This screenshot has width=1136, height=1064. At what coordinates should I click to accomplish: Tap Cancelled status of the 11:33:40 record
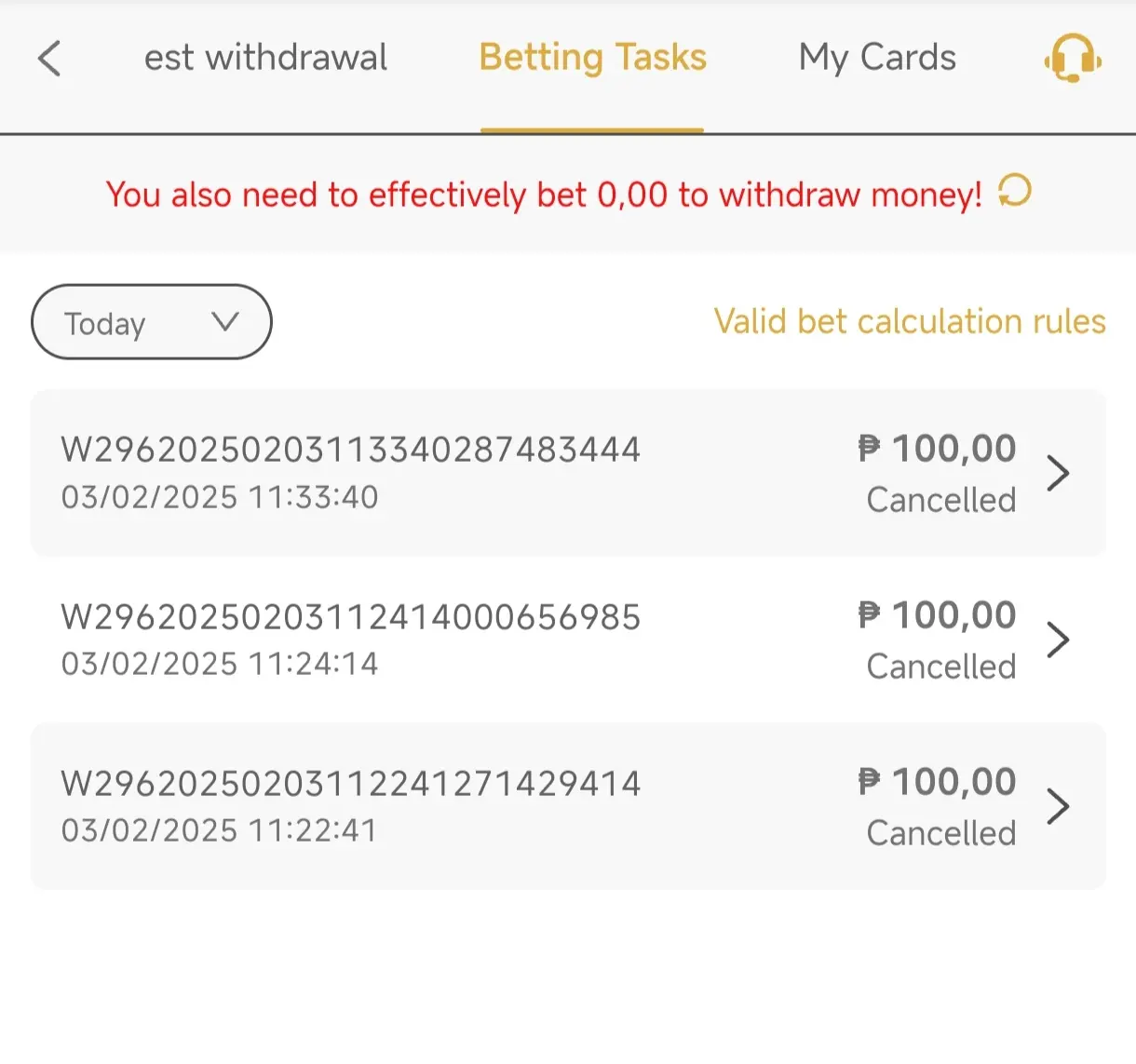[940, 500]
